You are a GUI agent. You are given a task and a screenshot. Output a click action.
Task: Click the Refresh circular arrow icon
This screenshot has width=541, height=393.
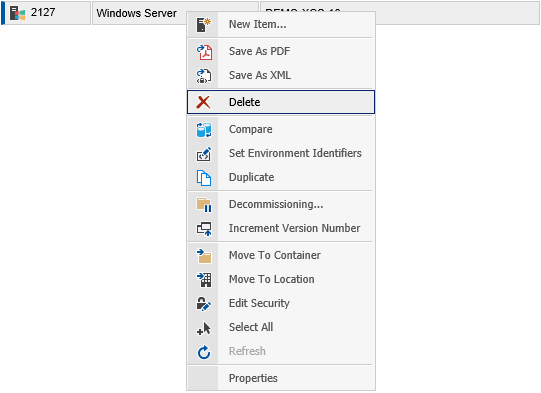pyautogui.click(x=204, y=352)
